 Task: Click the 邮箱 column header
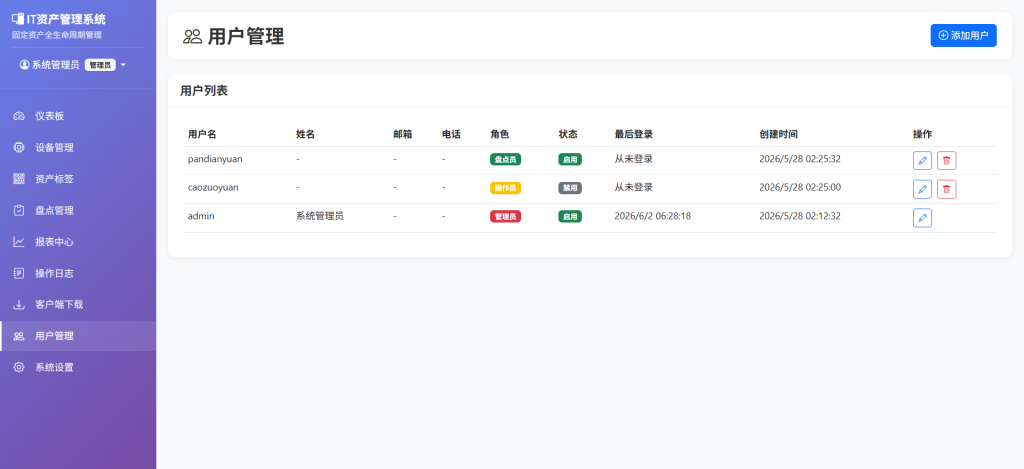[x=403, y=135]
